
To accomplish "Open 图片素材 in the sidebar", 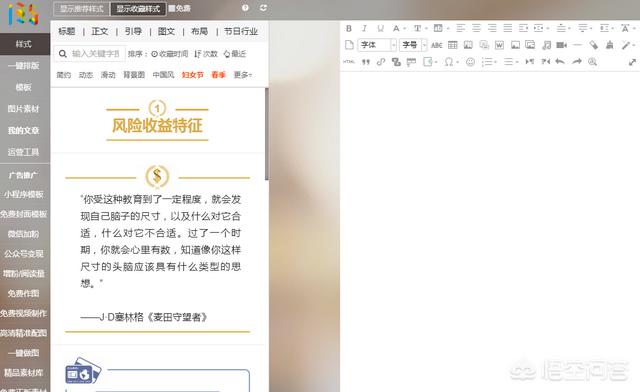I will coord(24,109).
